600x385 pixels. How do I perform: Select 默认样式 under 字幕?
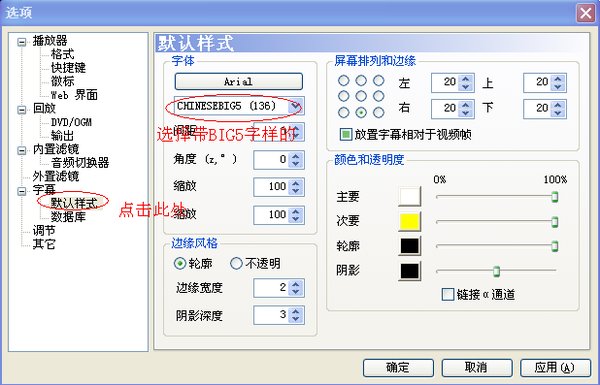point(74,203)
